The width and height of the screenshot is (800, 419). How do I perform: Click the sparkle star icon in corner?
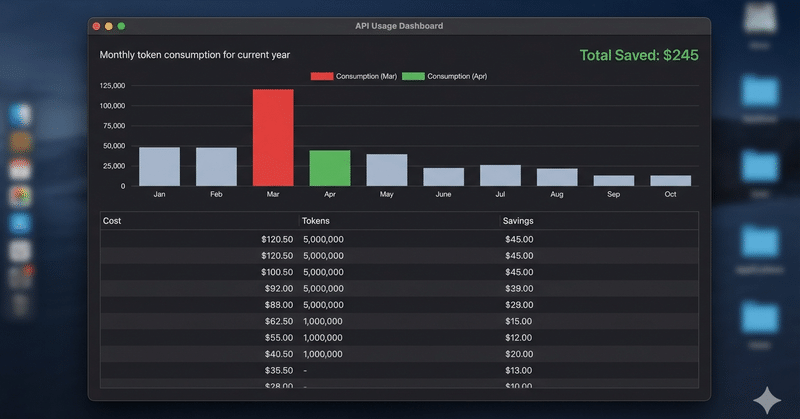click(x=767, y=400)
